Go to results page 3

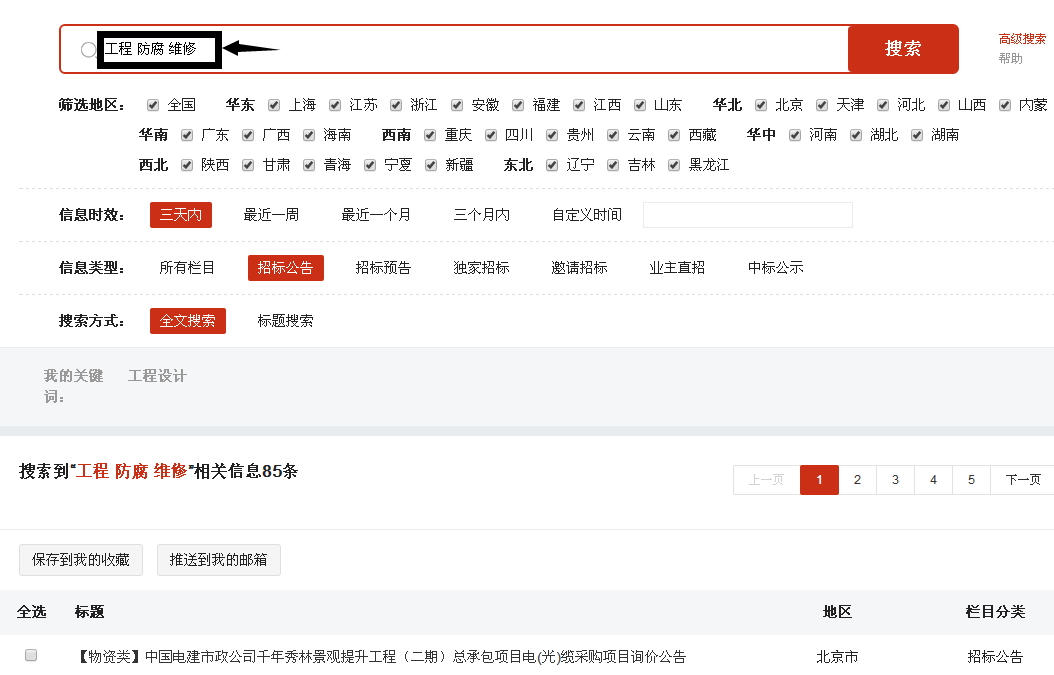(x=895, y=480)
